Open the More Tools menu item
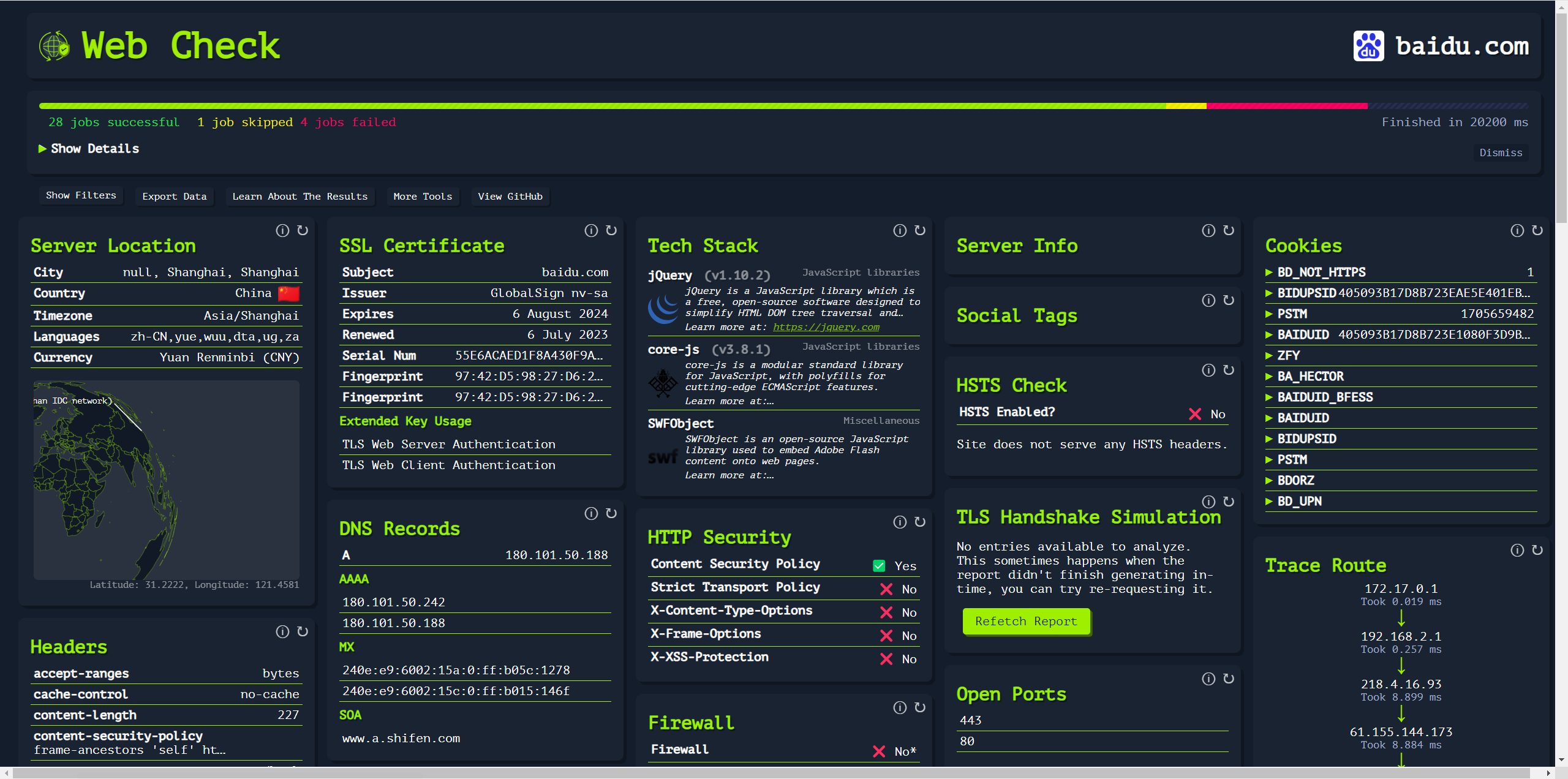1568x779 pixels. click(x=423, y=197)
